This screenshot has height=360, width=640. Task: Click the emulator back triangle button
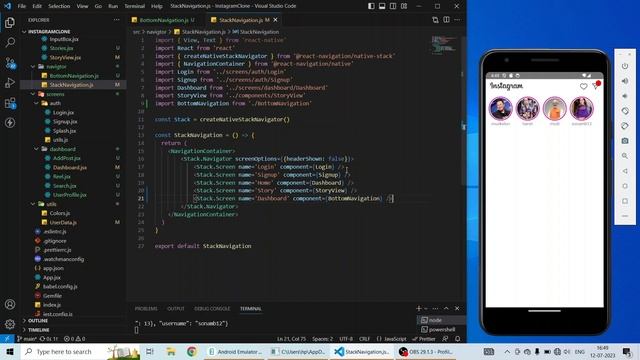[x=625, y=171]
